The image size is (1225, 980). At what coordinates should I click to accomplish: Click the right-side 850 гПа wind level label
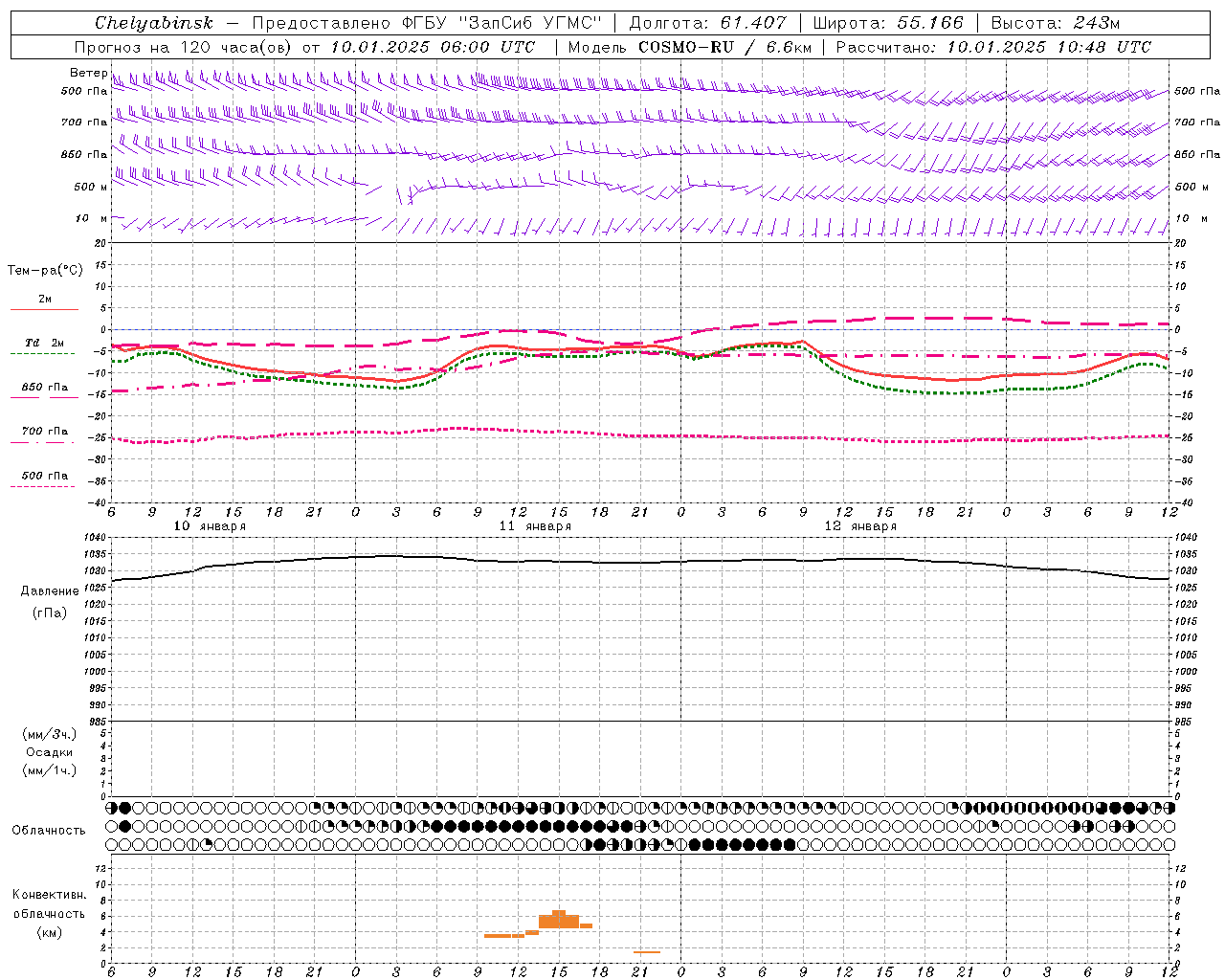pos(1197,154)
